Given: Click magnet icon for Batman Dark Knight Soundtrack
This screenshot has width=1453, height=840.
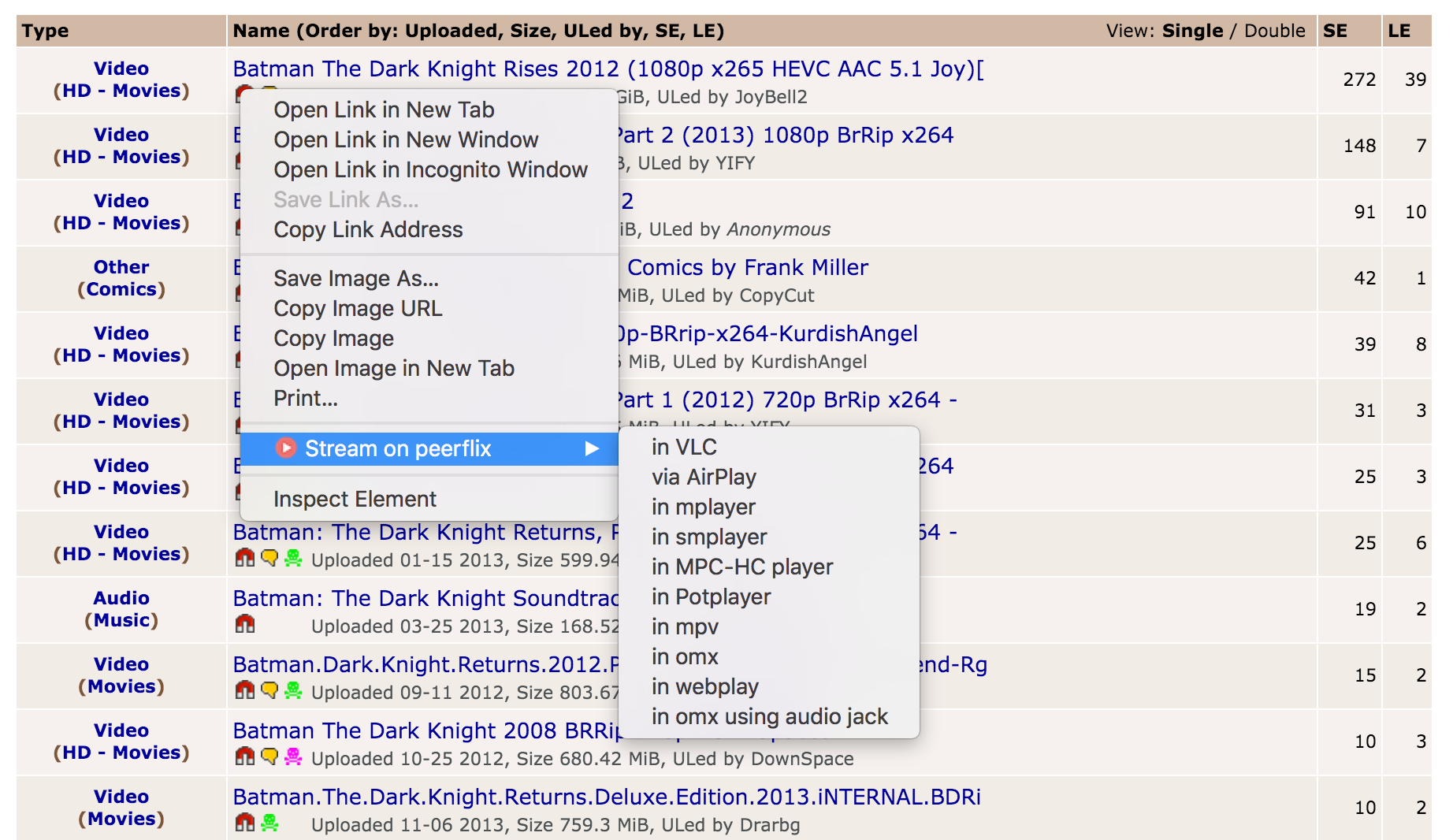Looking at the screenshot, I should click(245, 624).
